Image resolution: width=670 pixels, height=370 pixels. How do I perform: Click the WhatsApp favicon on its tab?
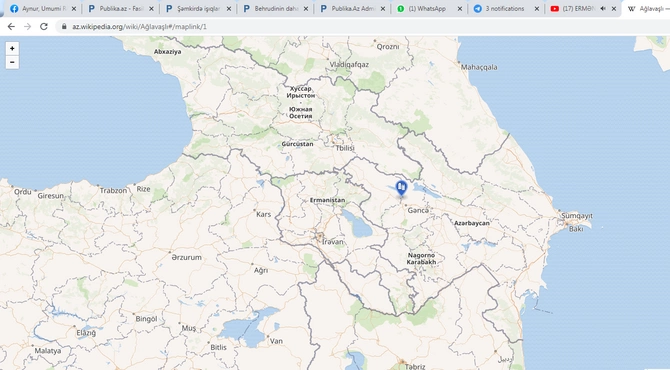click(400, 9)
